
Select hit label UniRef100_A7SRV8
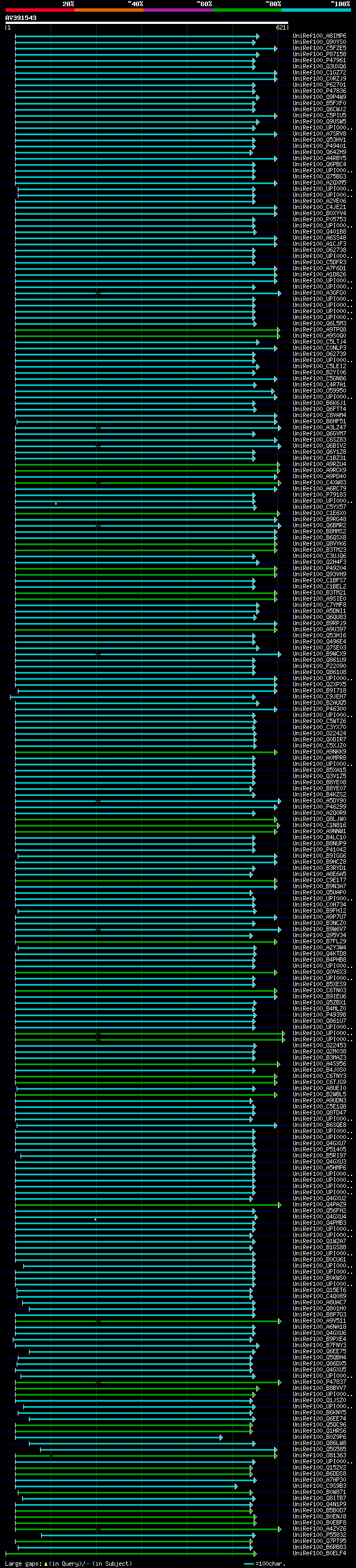pyautogui.click(x=319, y=134)
